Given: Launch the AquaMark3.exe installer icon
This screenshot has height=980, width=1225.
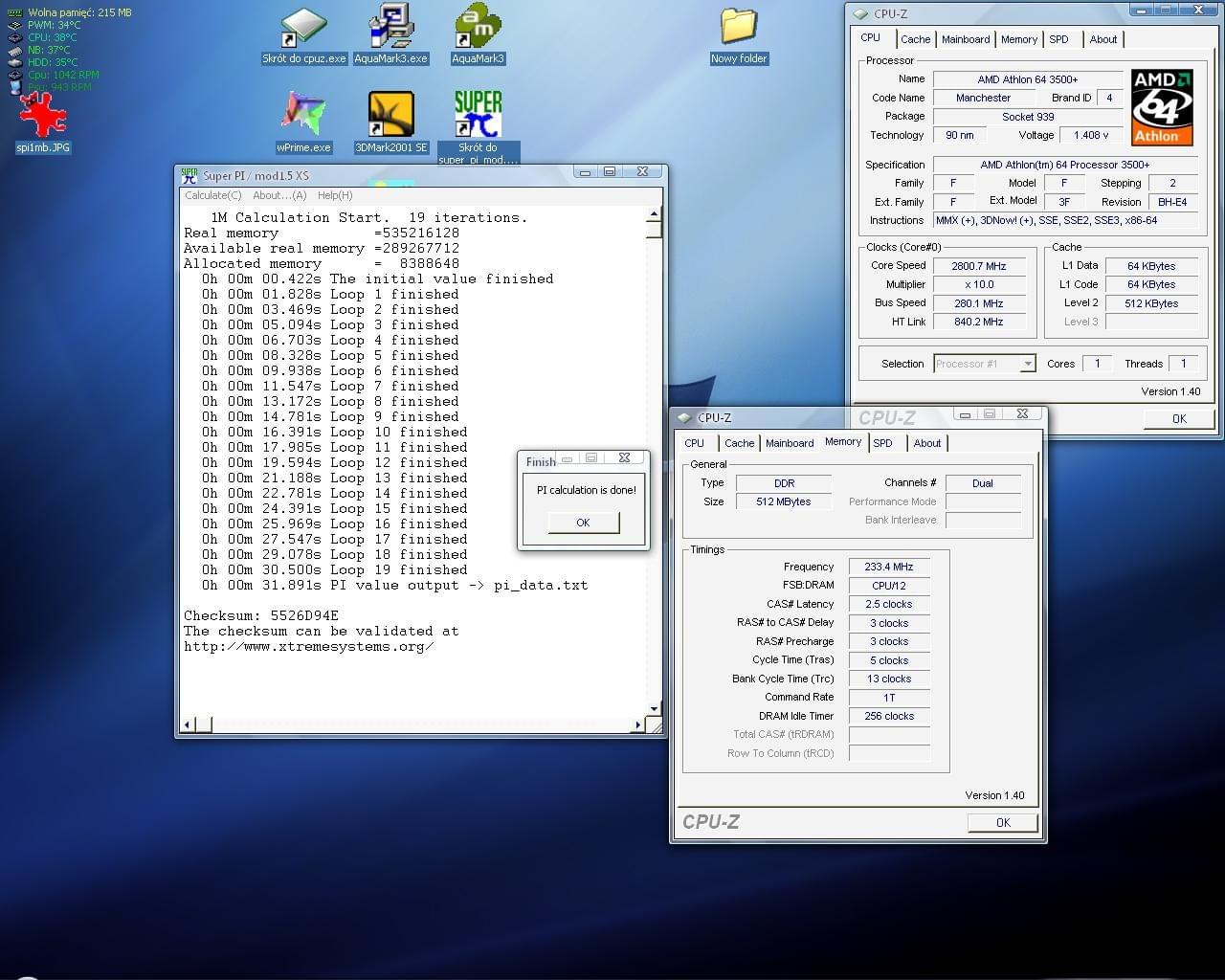Looking at the screenshot, I should pyautogui.click(x=390, y=35).
